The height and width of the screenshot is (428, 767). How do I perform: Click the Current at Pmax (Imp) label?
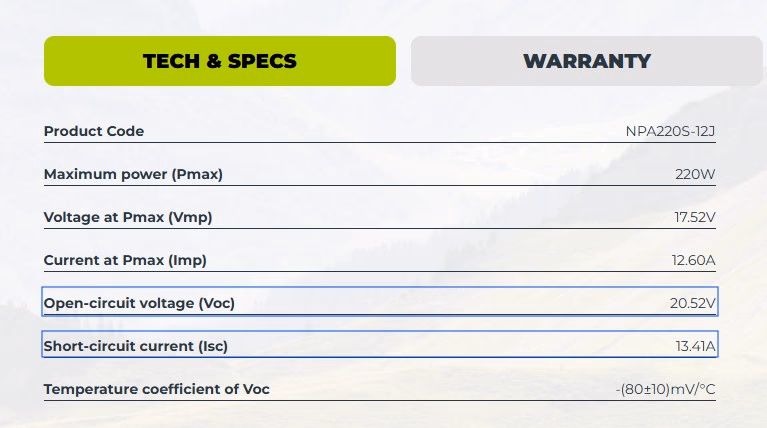click(125, 260)
